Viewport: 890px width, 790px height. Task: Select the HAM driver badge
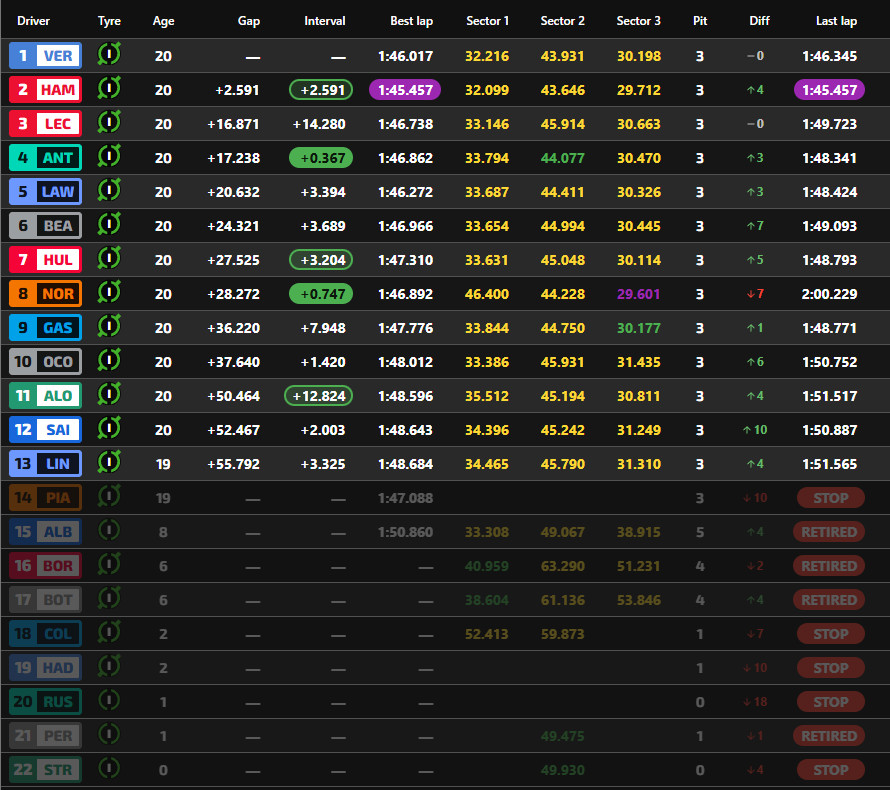(x=45, y=90)
